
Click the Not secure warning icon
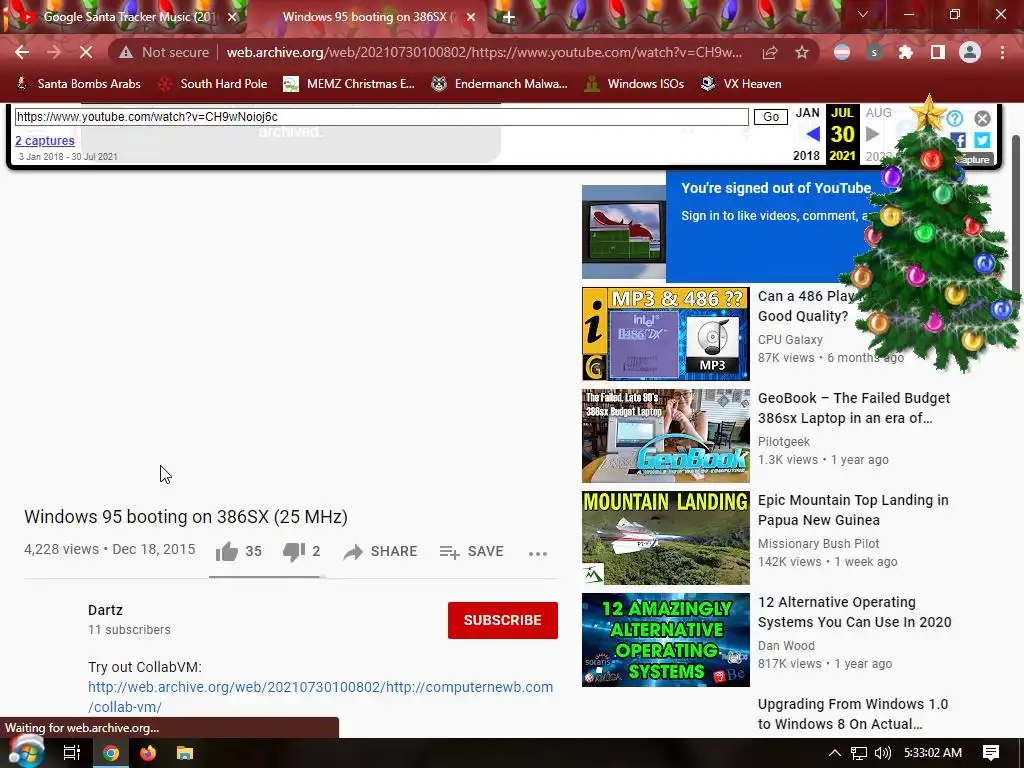[126, 52]
